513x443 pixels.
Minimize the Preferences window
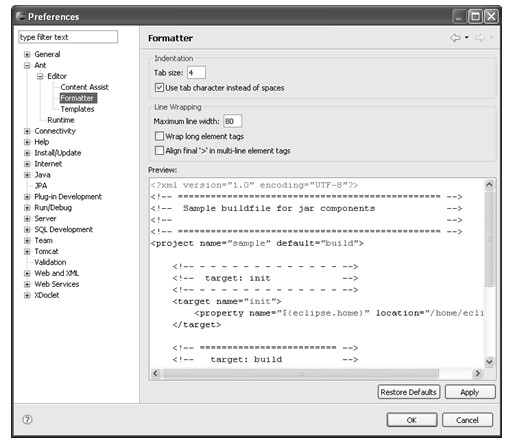(x=459, y=16)
